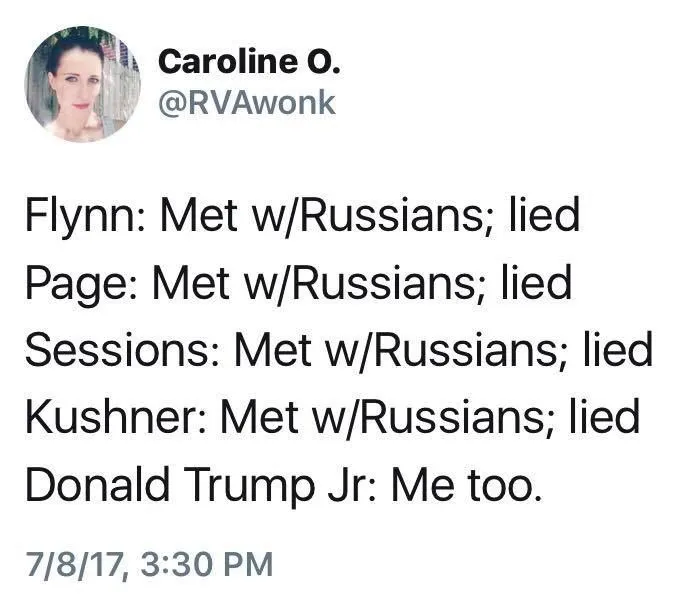This screenshot has width=682, height=607.
Task: Click 'w/Russians' on the Flynn line
Action: [x=366, y=218]
